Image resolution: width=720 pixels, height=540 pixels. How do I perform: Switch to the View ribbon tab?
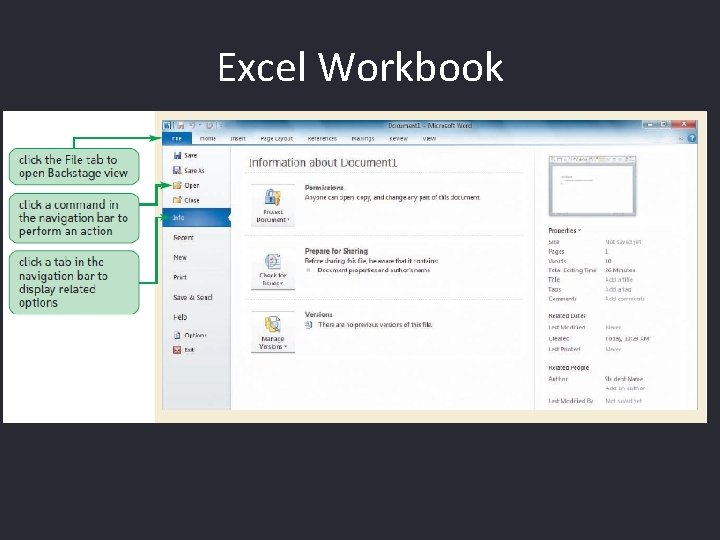coord(429,138)
